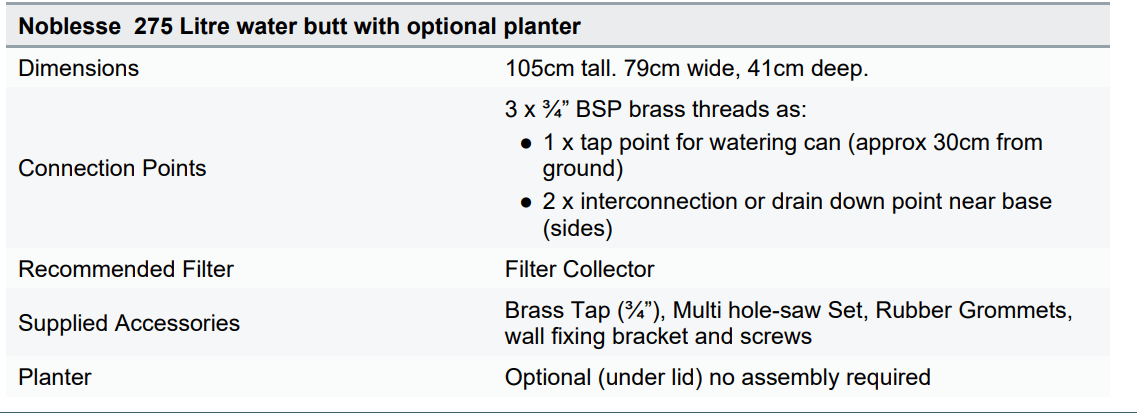Click the word ground) under the first bullet
The width and height of the screenshot is (1137, 413).
[x=584, y=168]
